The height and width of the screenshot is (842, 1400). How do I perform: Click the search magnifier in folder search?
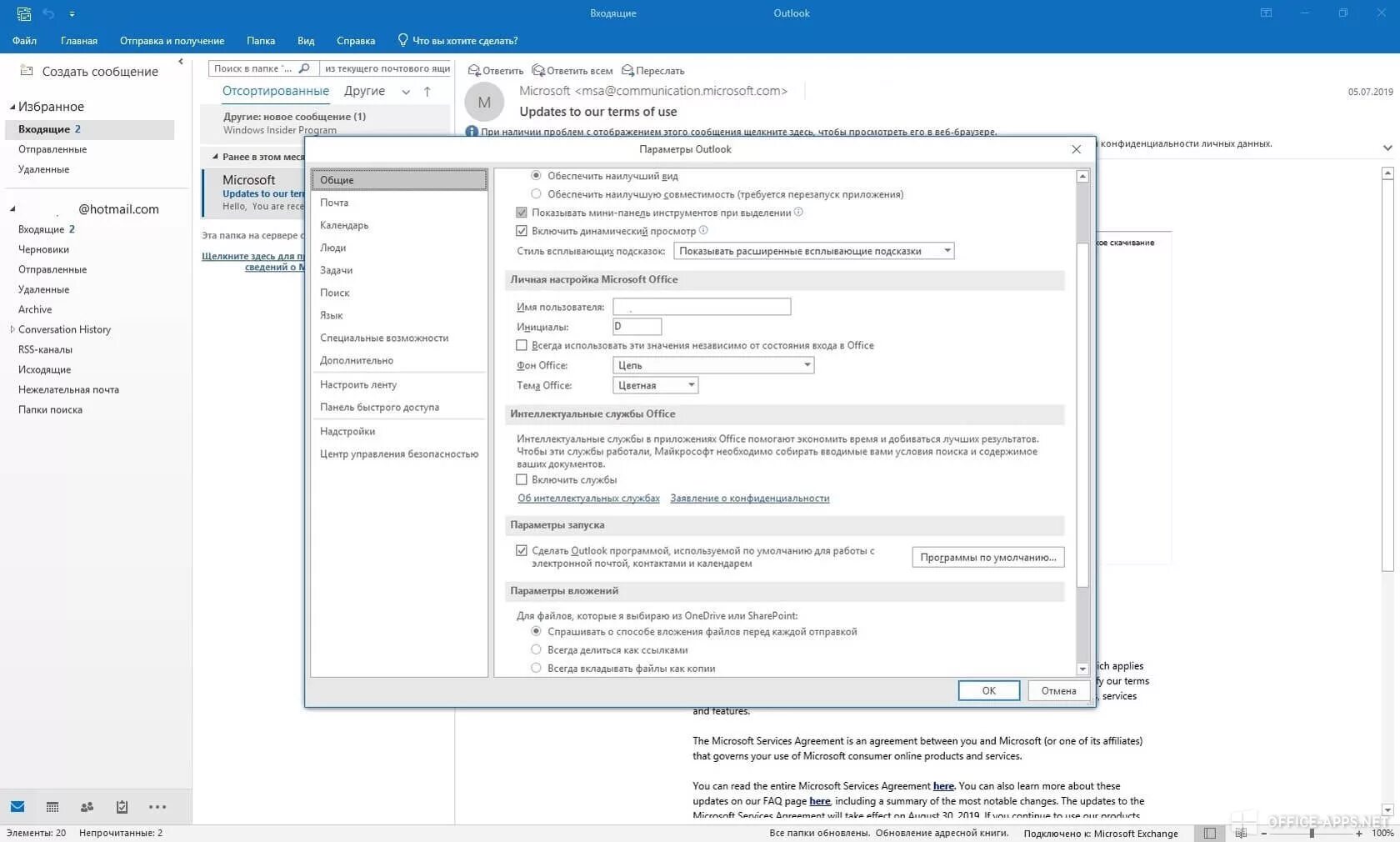[x=304, y=68]
